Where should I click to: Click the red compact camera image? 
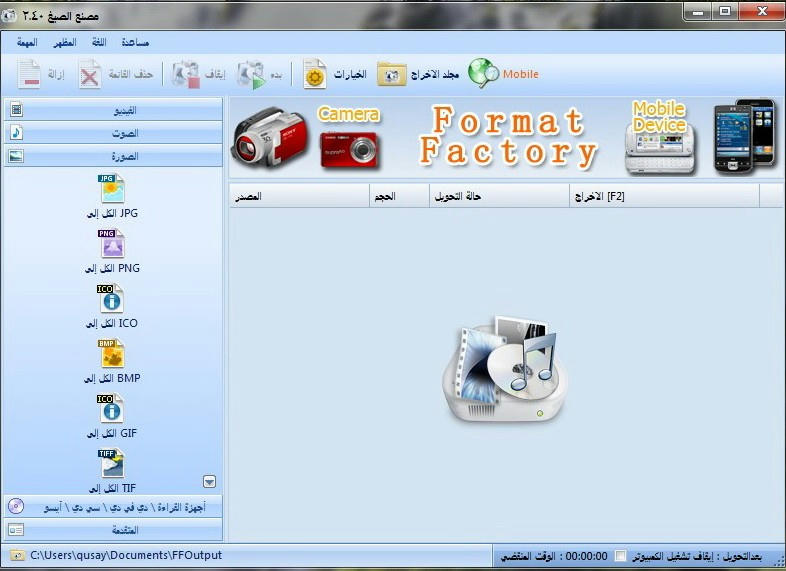[x=349, y=149]
